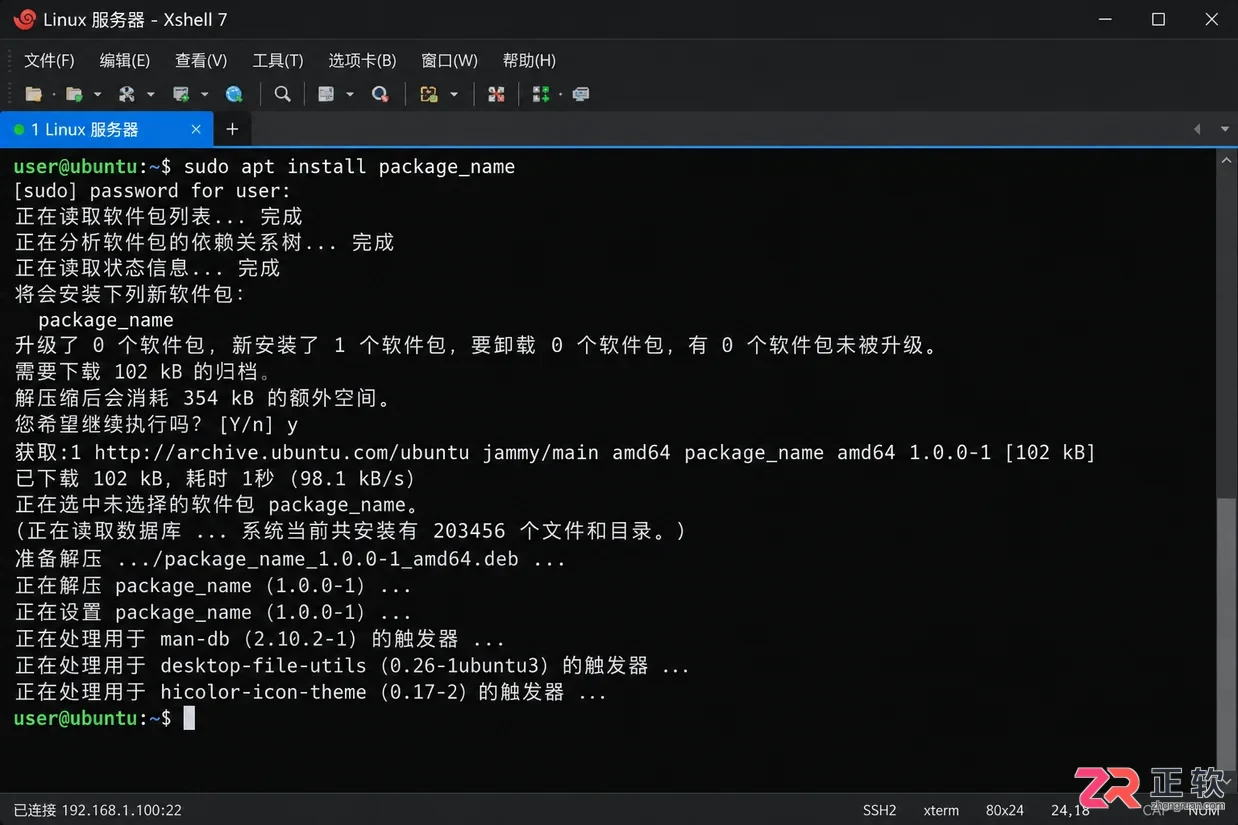The width and height of the screenshot is (1238, 825).
Task: Click the New session folder icon
Action: pyautogui.click(x=33, y=94)
